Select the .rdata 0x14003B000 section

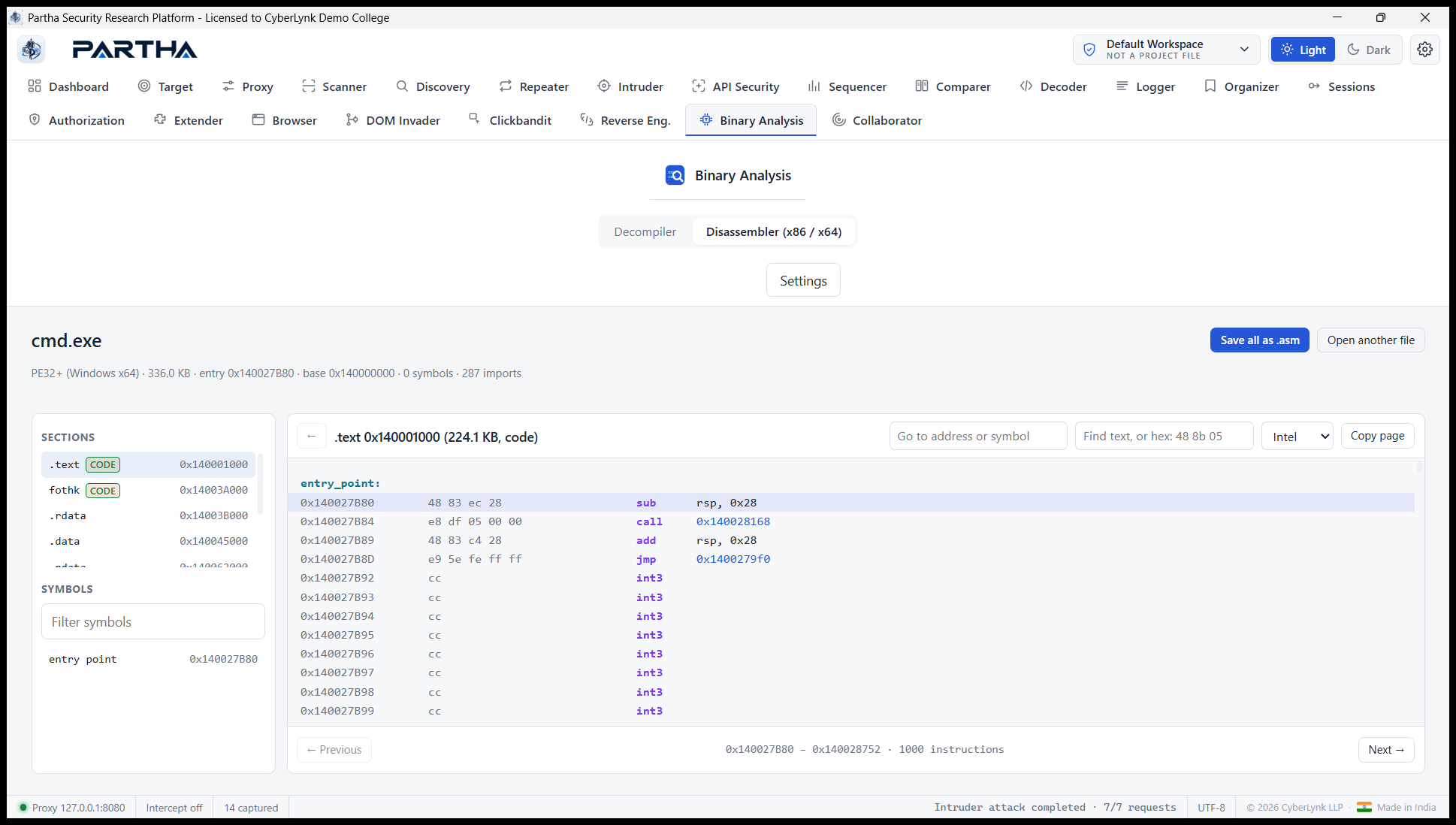[x=148, y=515]
